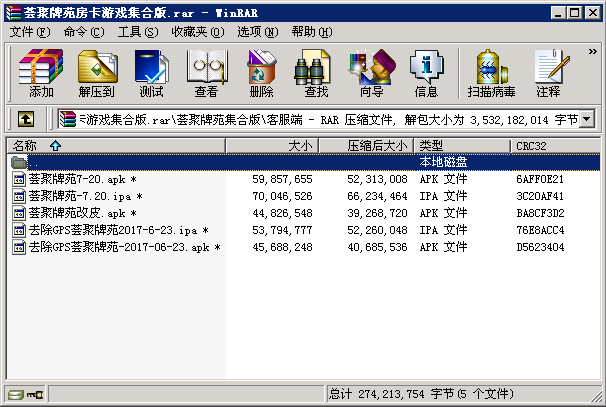Select file 荟聚牌苑7-20.apk
The image size is (606, 407).
77,179
